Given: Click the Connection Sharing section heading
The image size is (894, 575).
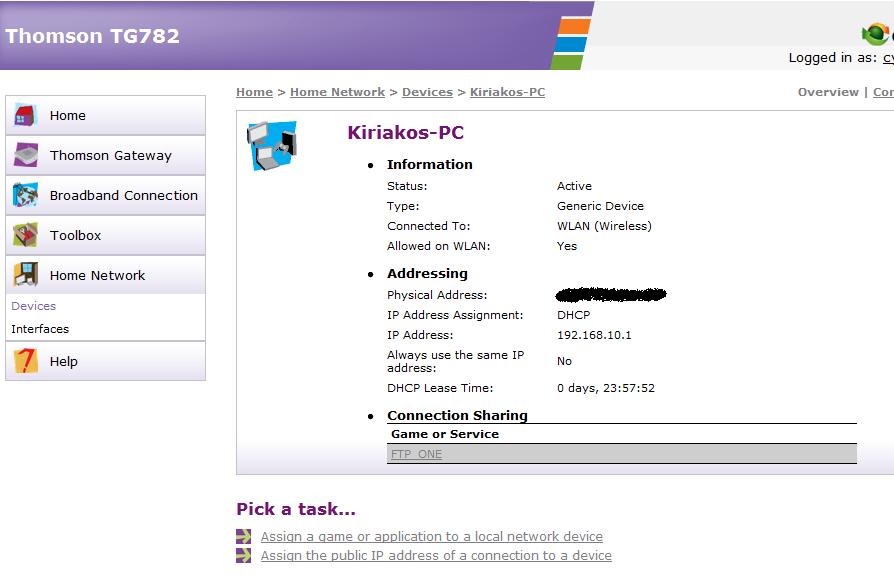Looking at the screenshot, I should [457, 415].
